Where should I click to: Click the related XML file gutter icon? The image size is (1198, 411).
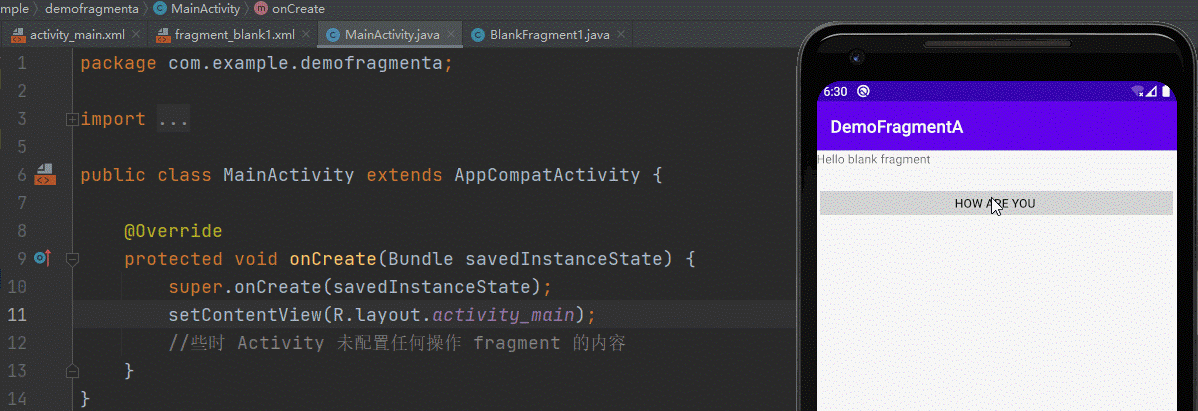coord(43,175)
